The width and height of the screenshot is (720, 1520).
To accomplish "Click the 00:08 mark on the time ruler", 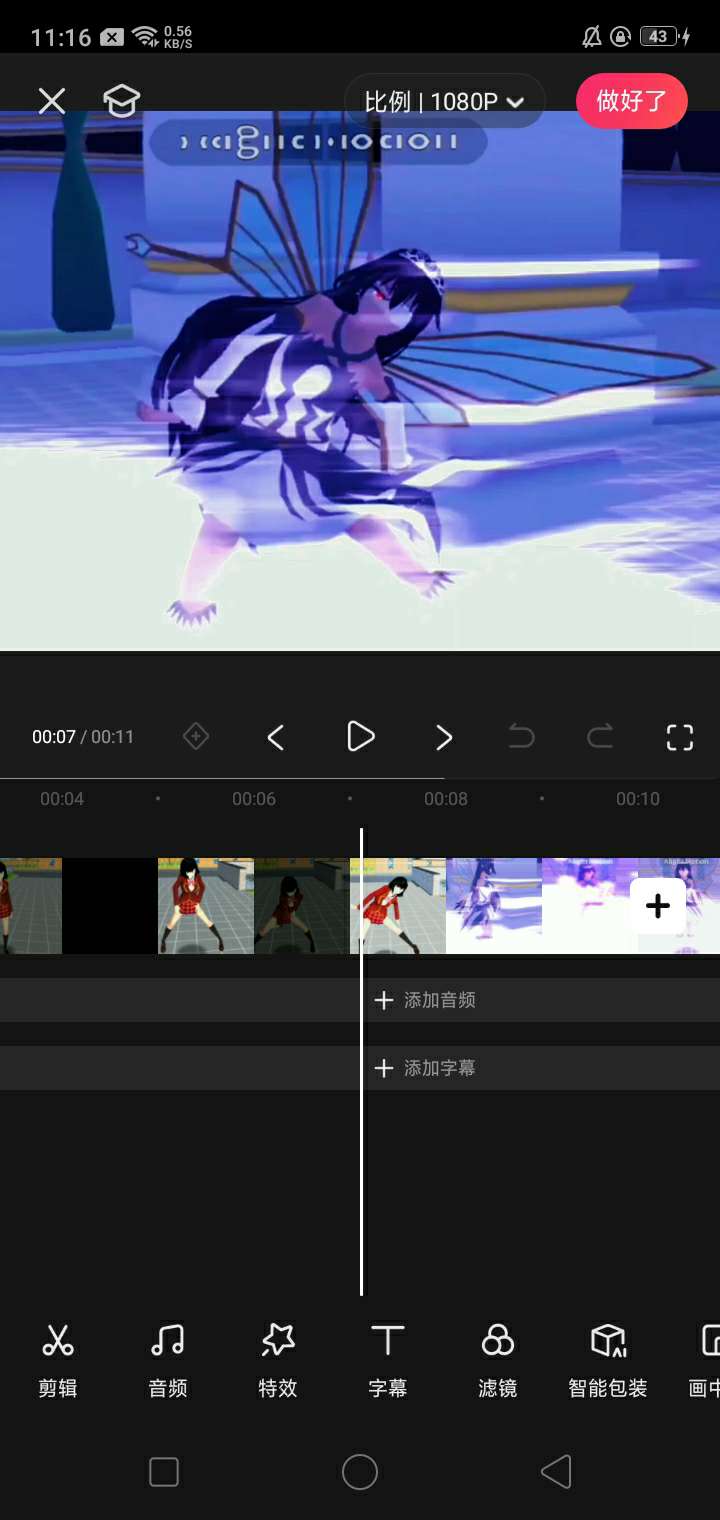I will pos(446,799).
